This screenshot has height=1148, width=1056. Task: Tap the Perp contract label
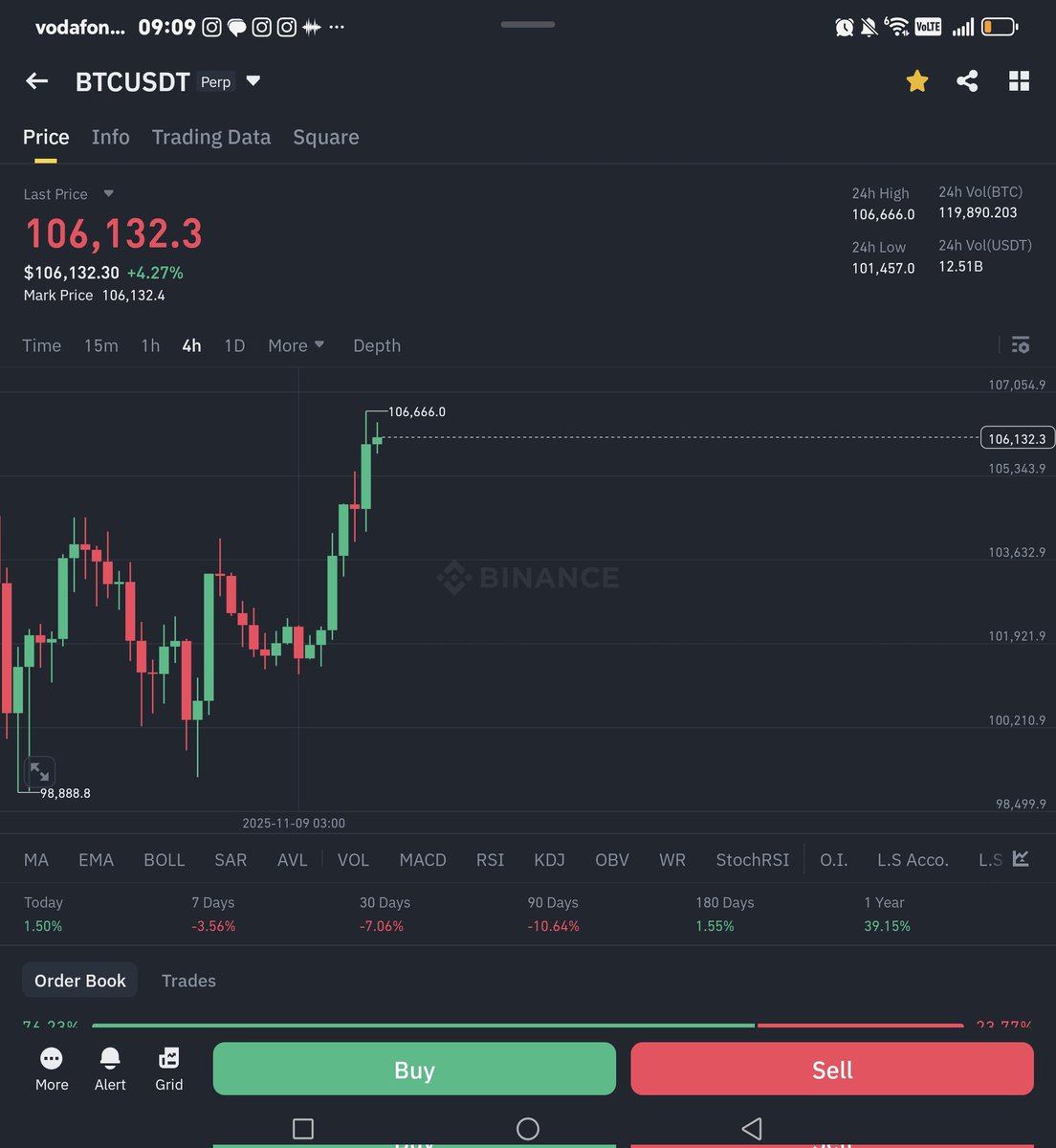(215, 82)
